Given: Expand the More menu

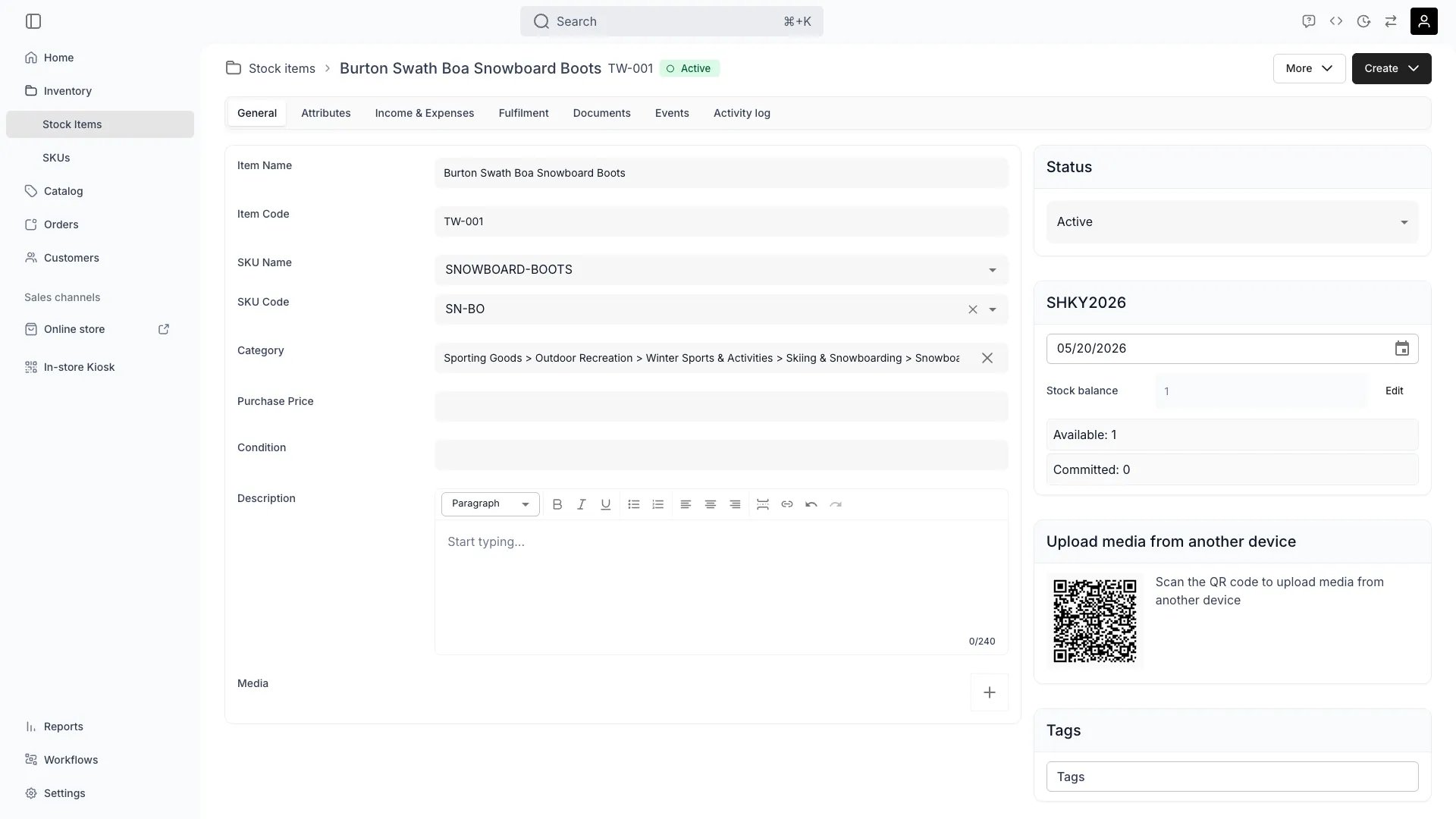Looking at the screenshot, I should 1310,68.
